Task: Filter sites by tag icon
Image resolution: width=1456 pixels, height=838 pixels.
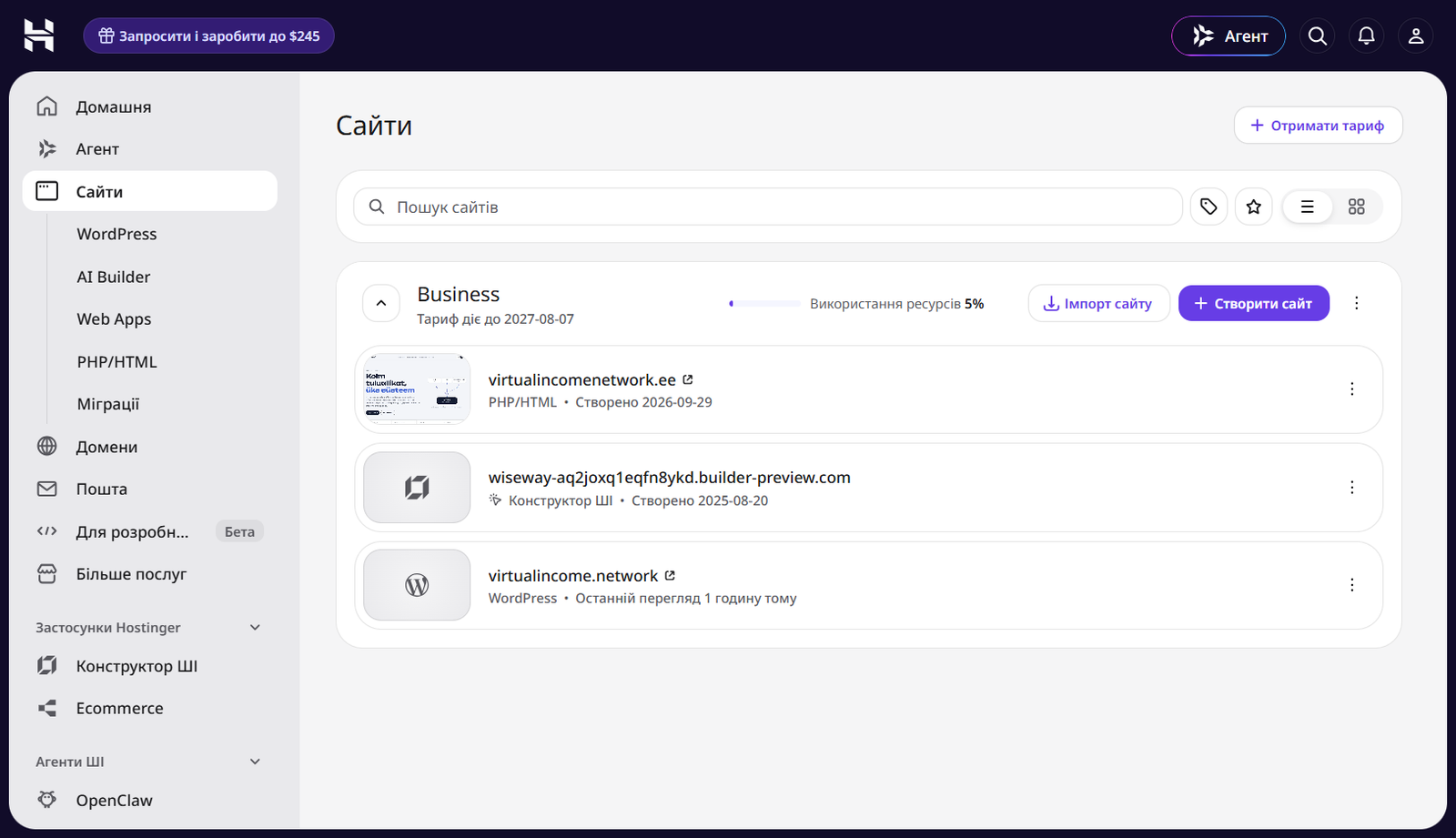Action: (1208, 207)
